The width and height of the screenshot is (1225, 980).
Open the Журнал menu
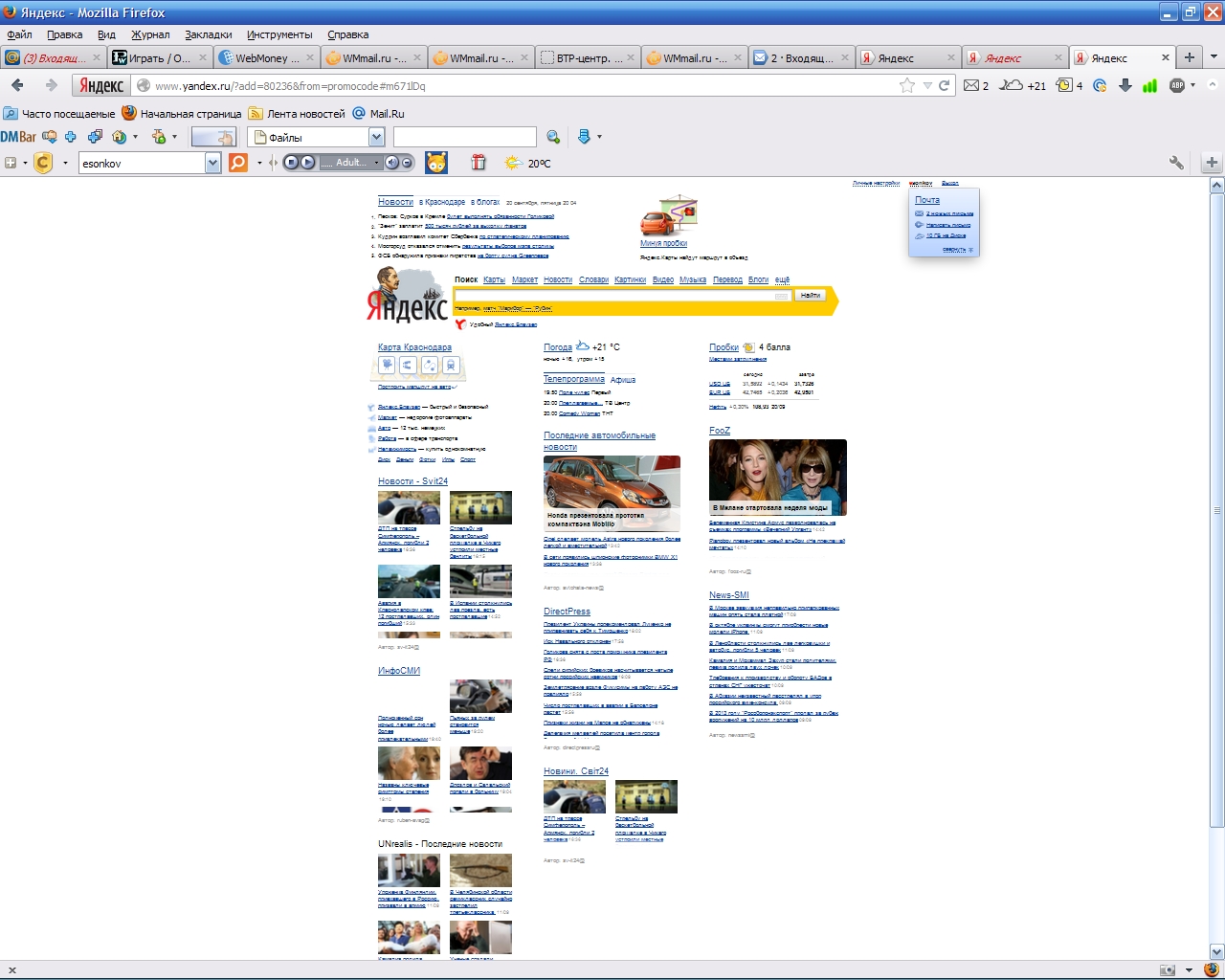150,34
